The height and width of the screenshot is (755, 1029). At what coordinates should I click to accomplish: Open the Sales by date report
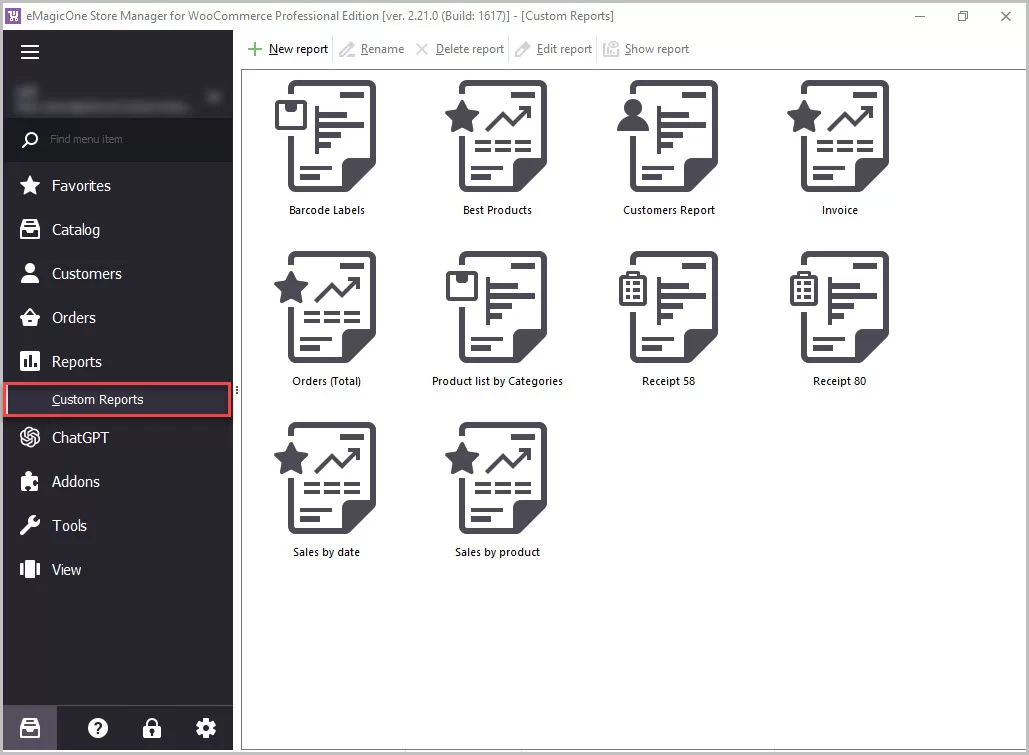click(326, 479)
